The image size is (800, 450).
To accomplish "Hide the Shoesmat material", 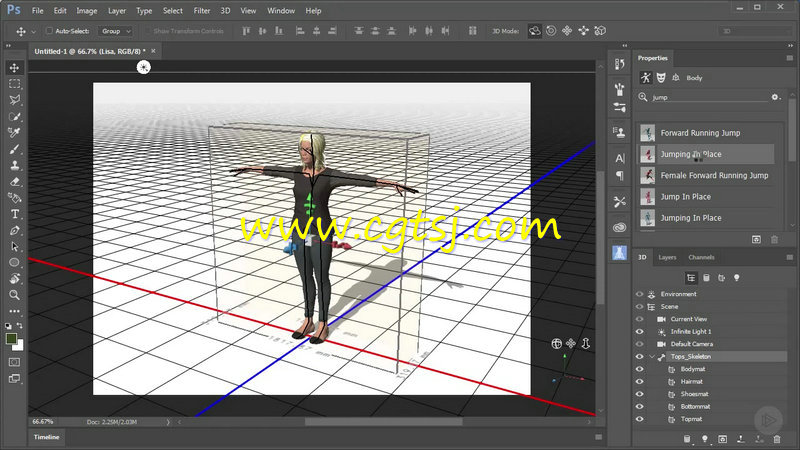I will [639, 394].
